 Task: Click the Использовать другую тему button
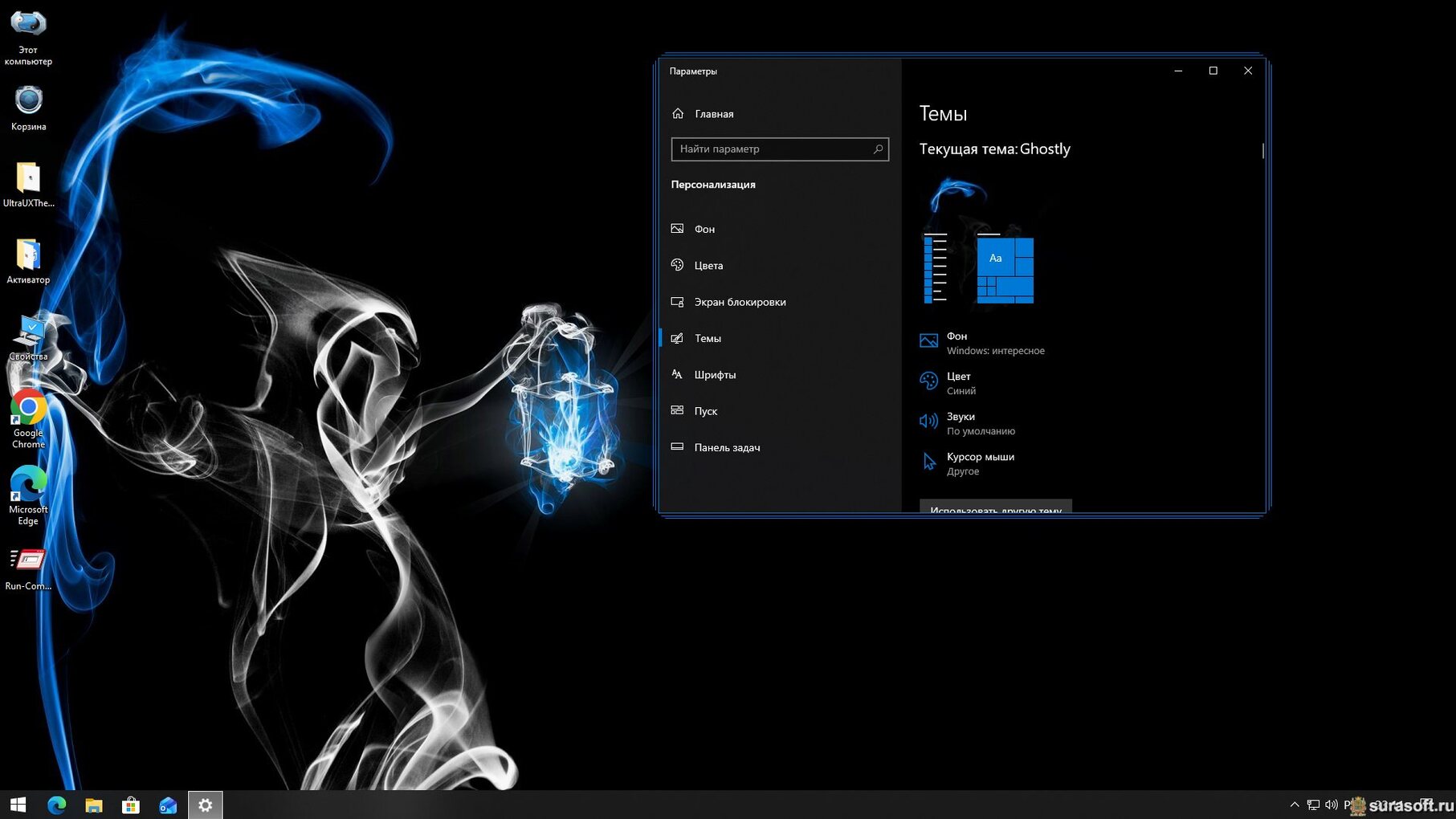pos(995,507)
